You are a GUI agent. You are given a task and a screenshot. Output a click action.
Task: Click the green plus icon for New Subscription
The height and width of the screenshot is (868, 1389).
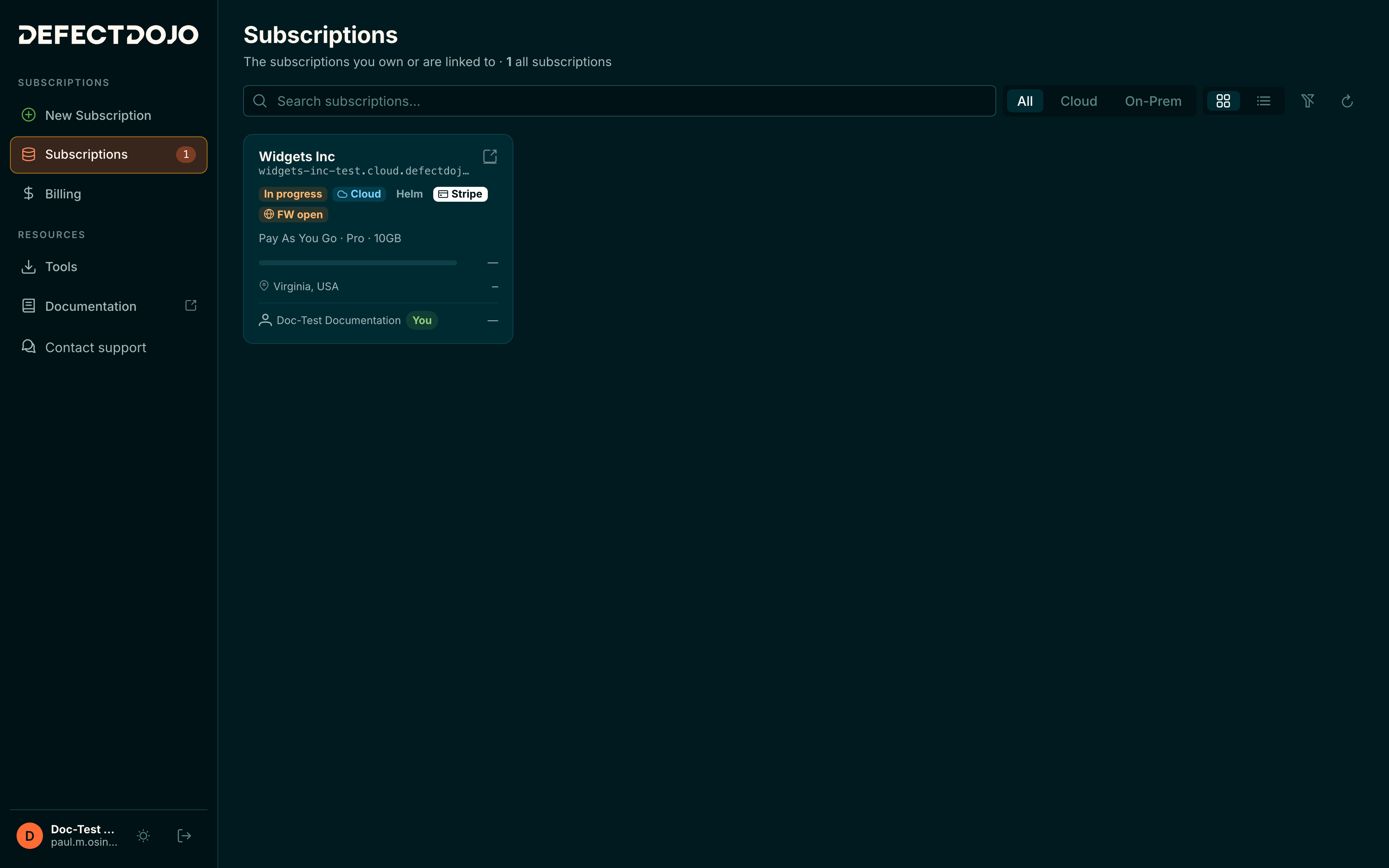pos(29,115)
